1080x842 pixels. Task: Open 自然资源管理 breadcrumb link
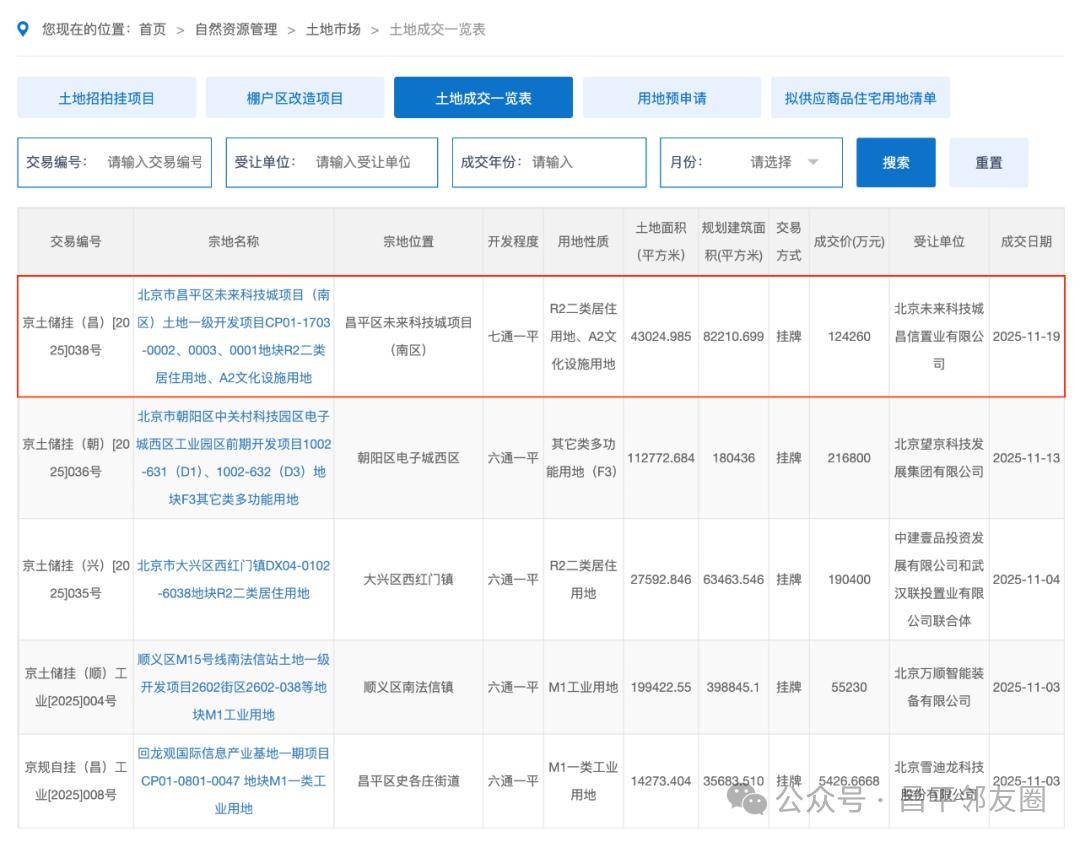pyautogui.click(x=236, y=29)
